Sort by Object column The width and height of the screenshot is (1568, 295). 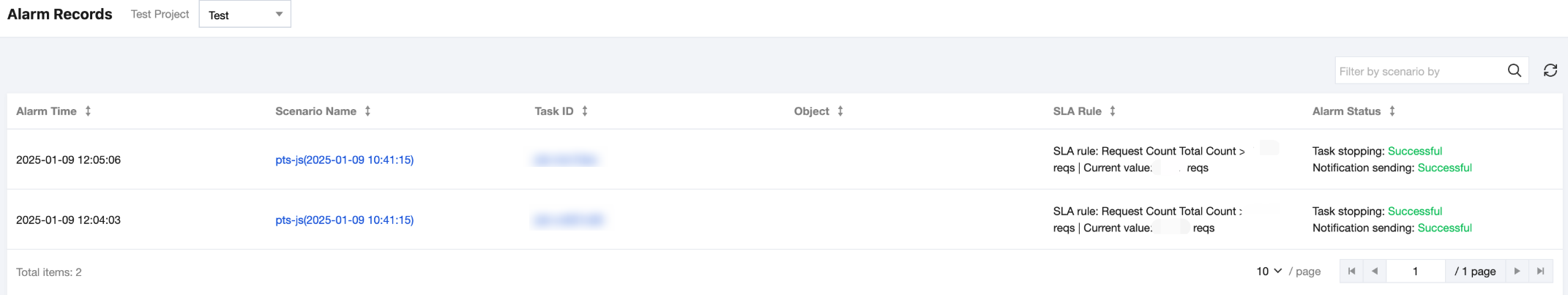840,111
